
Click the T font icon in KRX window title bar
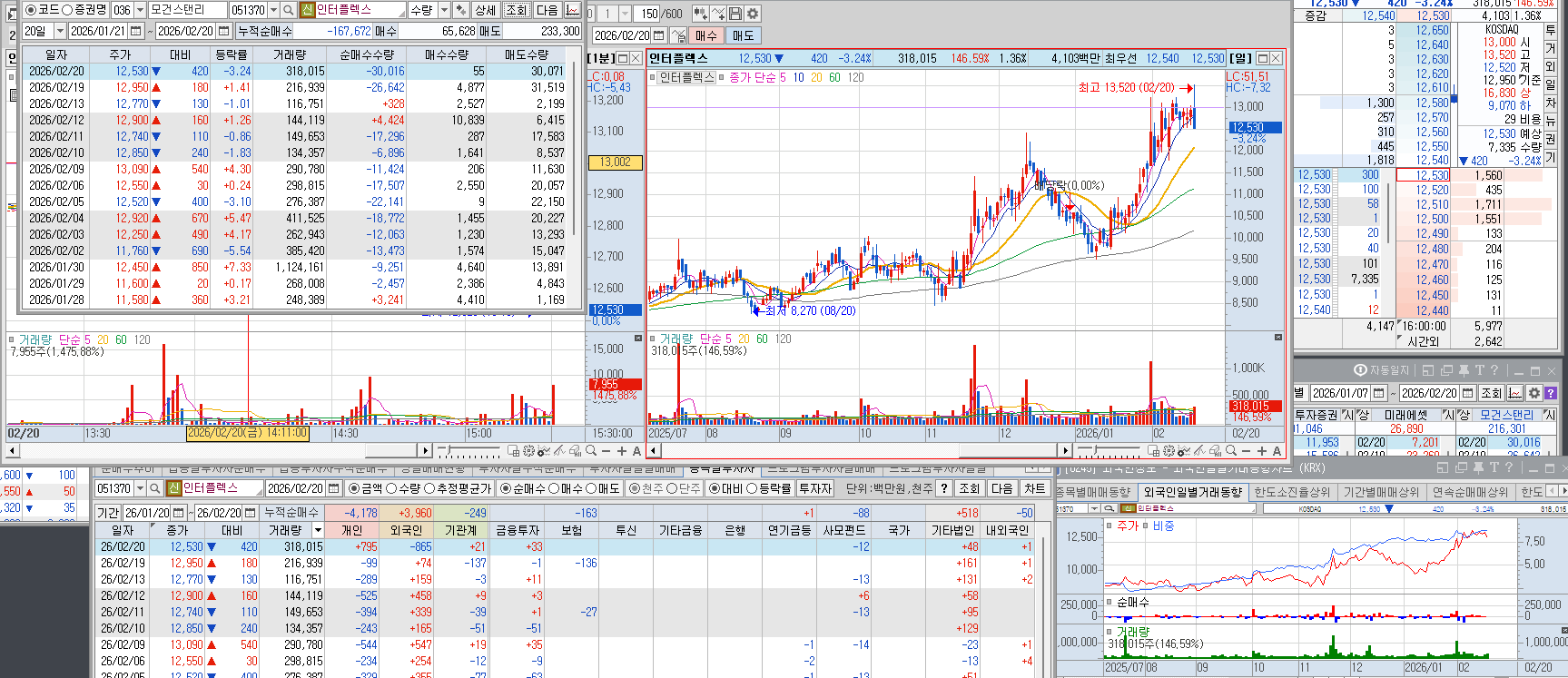tap(1494, 467)
